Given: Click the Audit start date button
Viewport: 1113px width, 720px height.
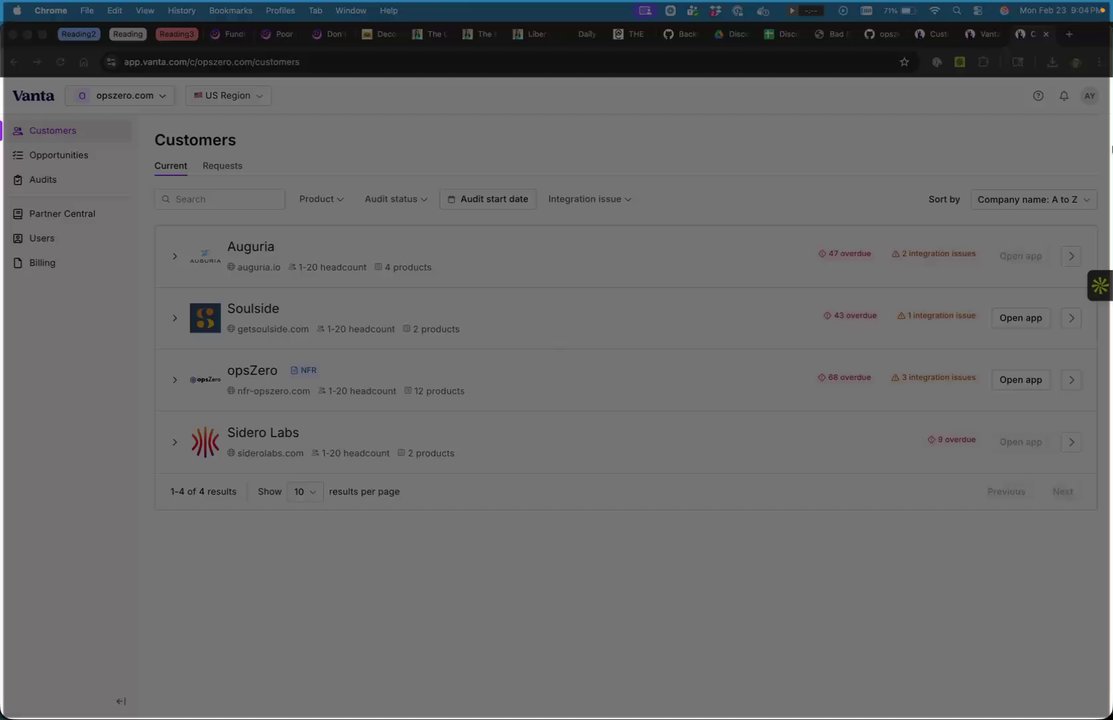Looking at the screenshot, I should (488, 200).
